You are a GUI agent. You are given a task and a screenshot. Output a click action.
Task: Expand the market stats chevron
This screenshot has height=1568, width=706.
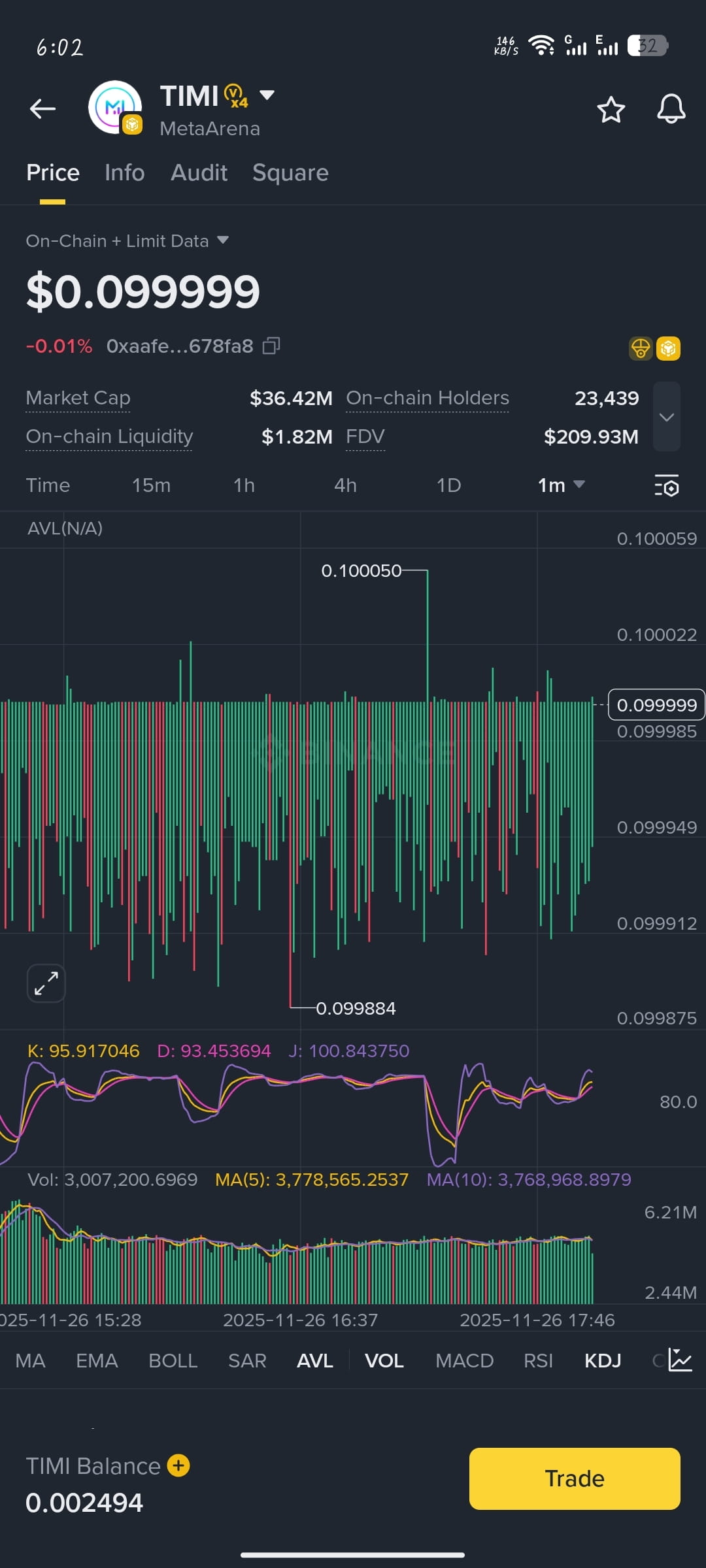667,417
